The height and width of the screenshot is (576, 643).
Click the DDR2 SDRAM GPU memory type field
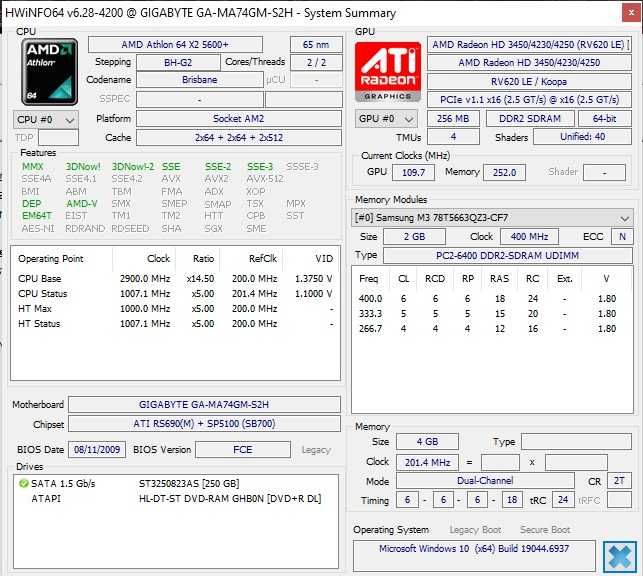530,118
